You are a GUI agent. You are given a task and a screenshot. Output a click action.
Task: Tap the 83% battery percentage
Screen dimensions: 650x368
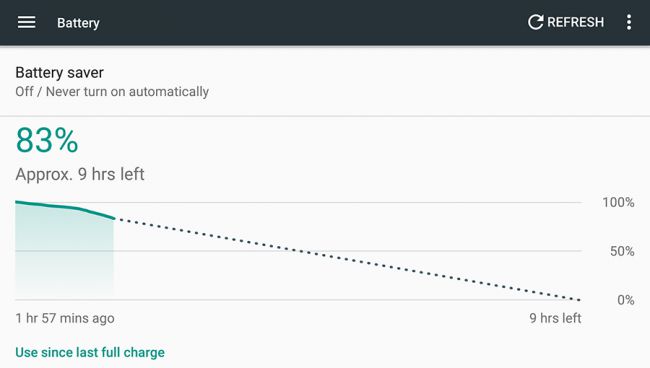tap(47, 140)
